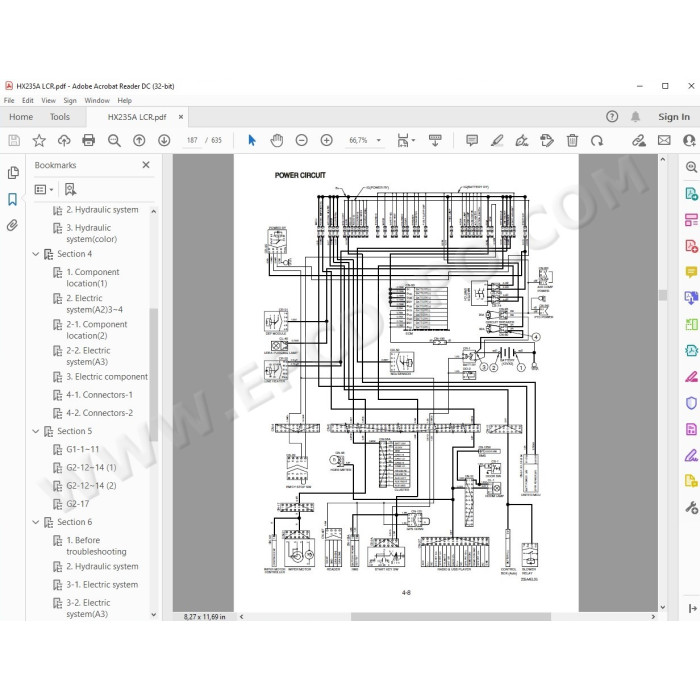
Task: Switch to the Tools tab
Action: click(x=60, y=117)
